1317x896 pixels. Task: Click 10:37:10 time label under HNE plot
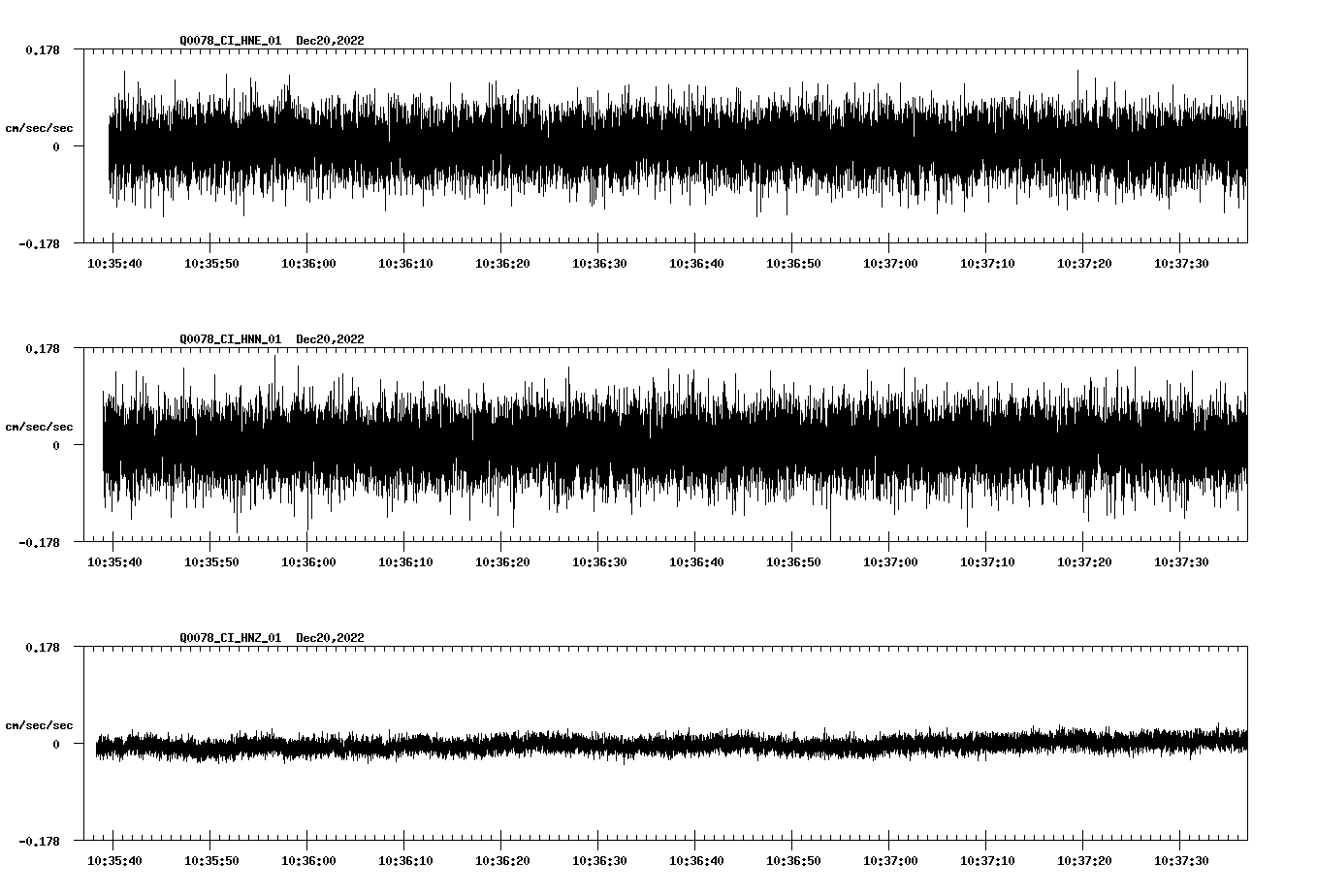coord(987,264)
